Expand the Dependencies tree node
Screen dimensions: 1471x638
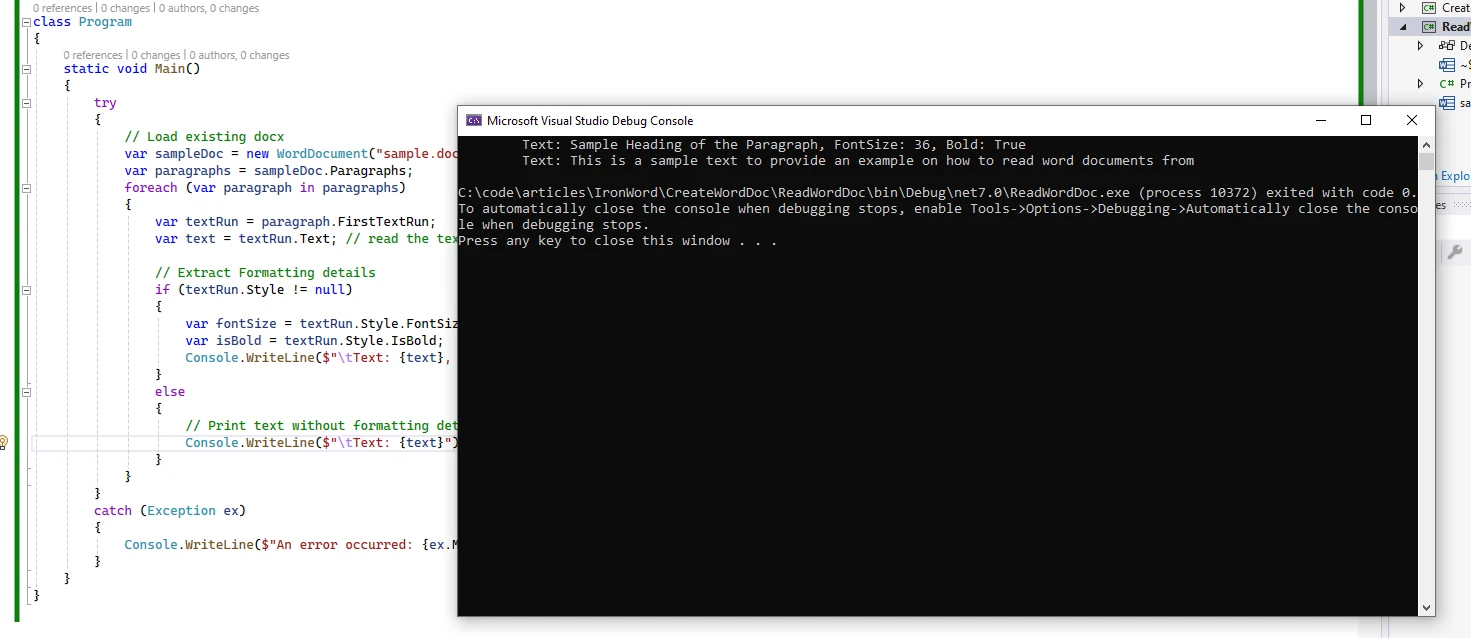click(1420, 46)
